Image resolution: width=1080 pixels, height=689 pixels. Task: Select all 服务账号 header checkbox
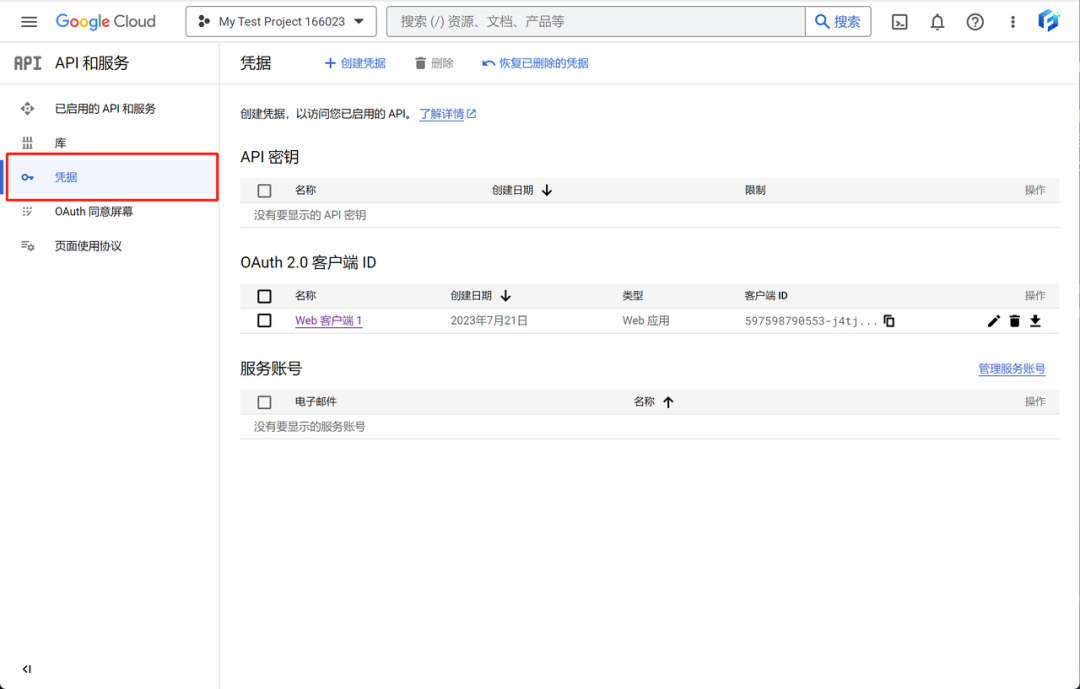point(264,402)
